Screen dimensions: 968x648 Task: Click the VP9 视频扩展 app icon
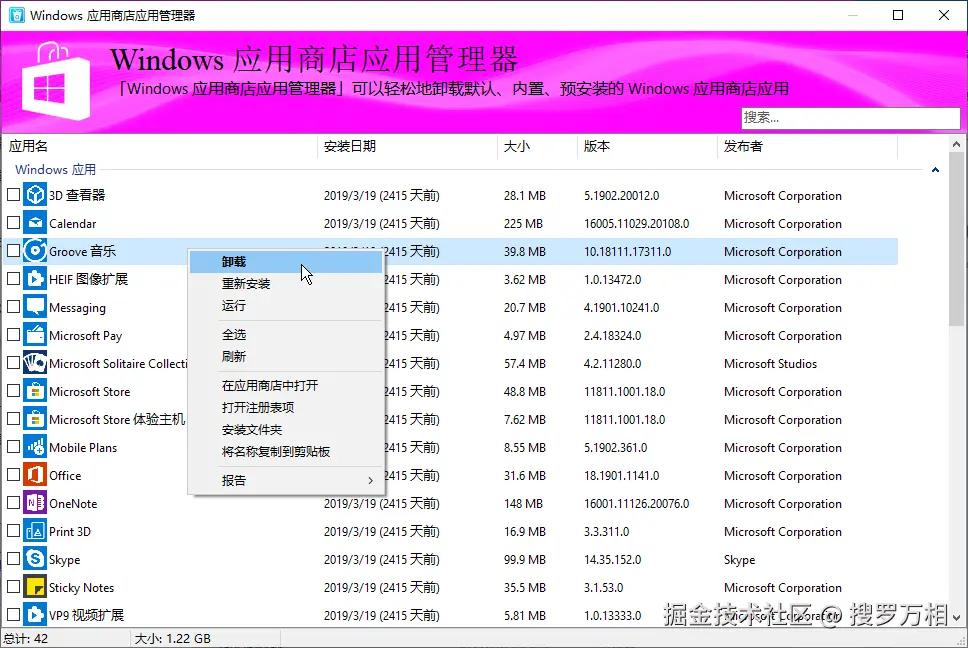35,615
